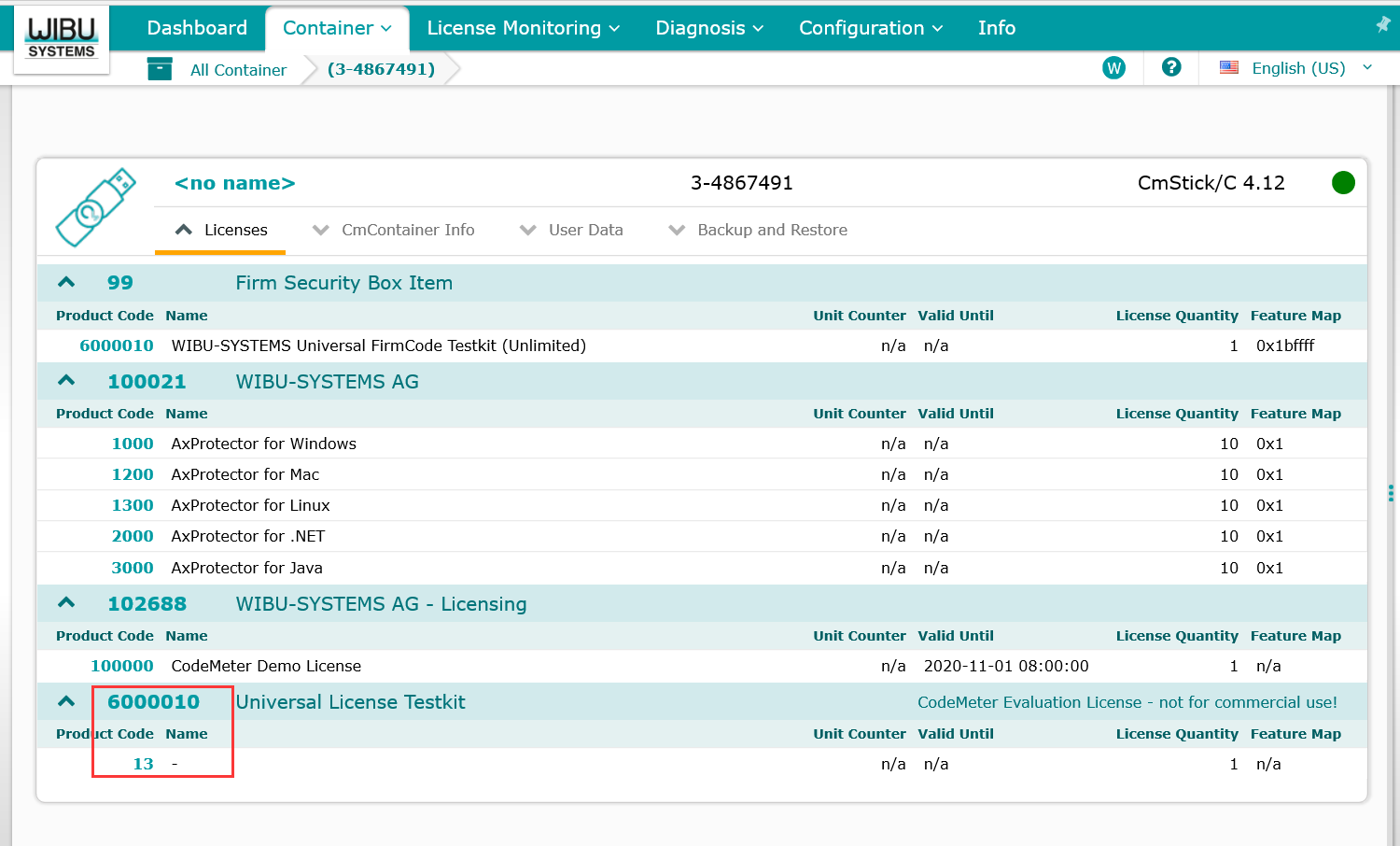
Task: Click the WIBU Systems logo
Action: click(x=62, y=38)
